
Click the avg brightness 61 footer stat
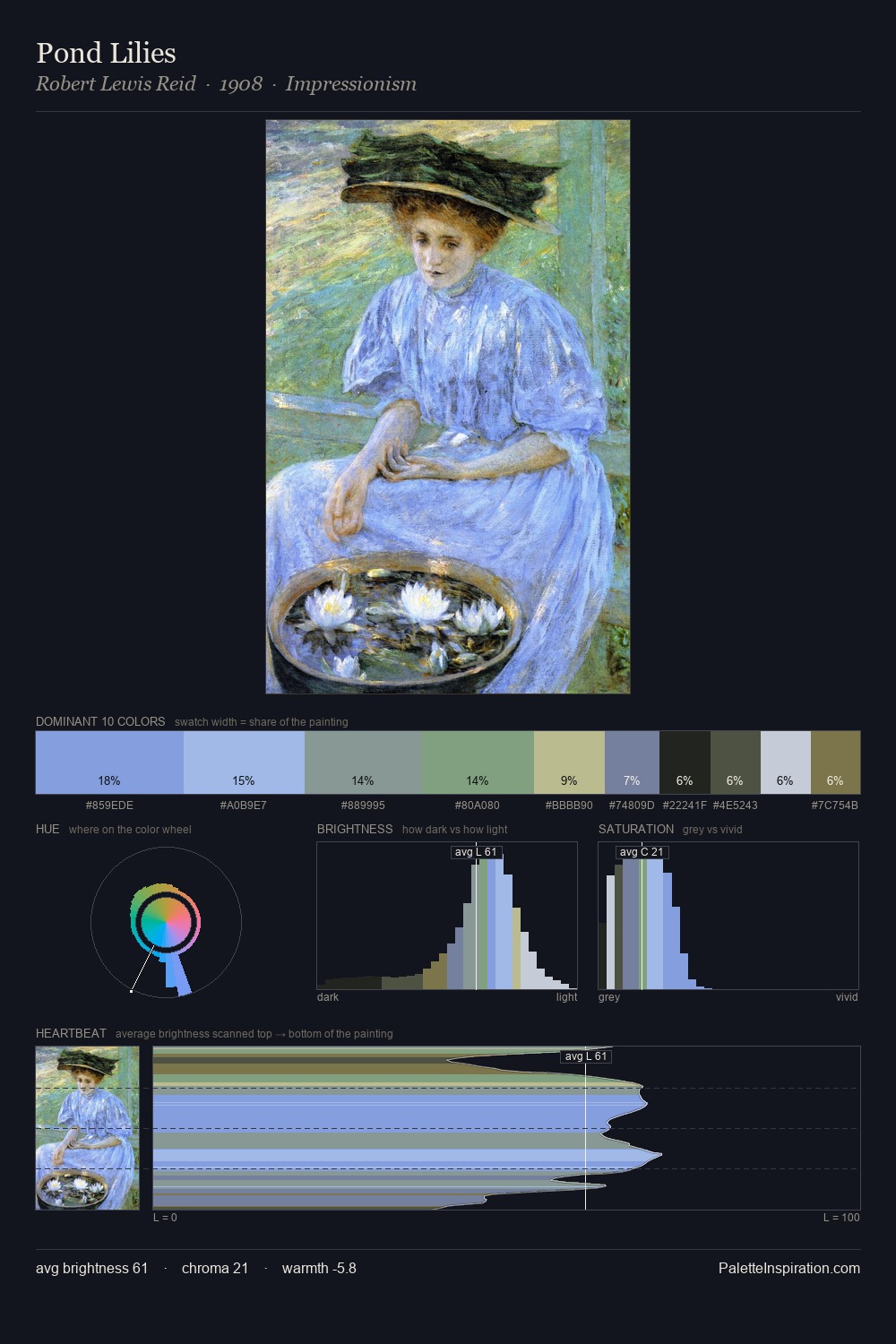(x=91, y=1268)
